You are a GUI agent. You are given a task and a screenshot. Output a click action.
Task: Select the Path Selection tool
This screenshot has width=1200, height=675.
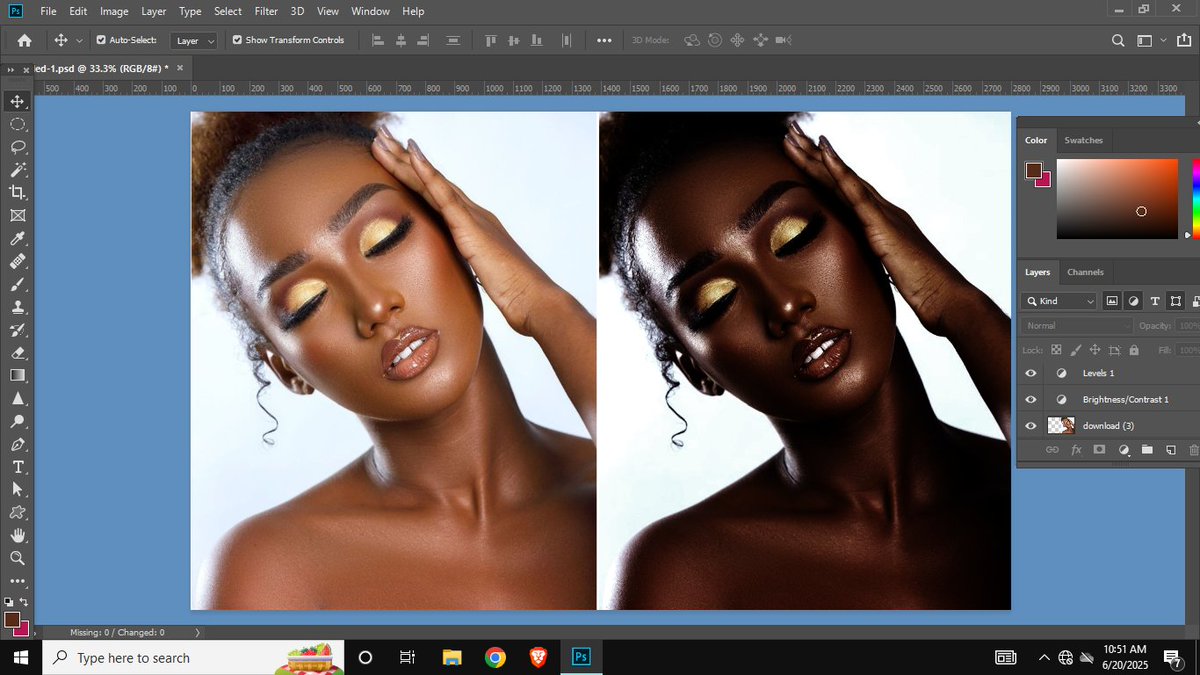click(x=17, y=489)
